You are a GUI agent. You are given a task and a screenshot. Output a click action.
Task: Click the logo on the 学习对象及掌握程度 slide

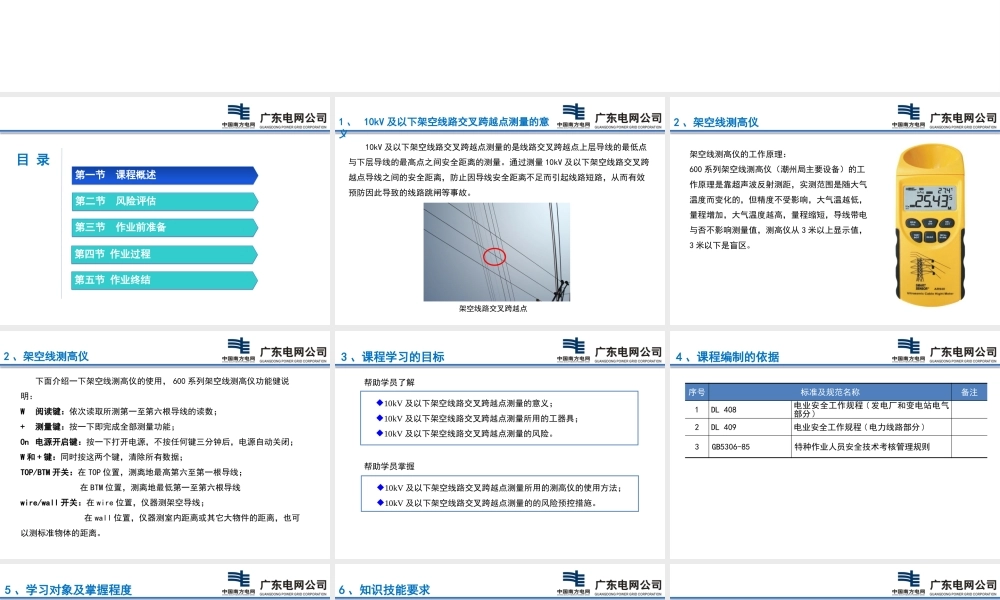pos(240,580)
